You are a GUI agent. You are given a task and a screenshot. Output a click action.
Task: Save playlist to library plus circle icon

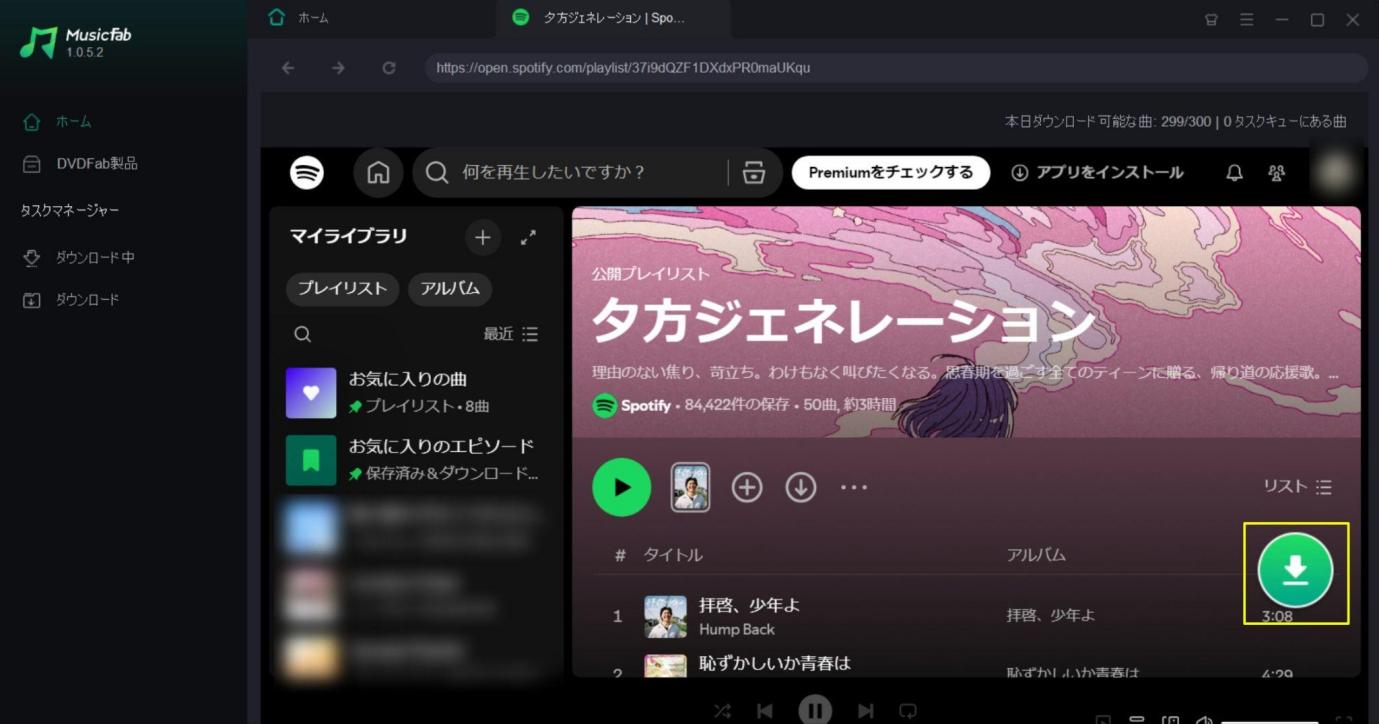tap(747, 487)
